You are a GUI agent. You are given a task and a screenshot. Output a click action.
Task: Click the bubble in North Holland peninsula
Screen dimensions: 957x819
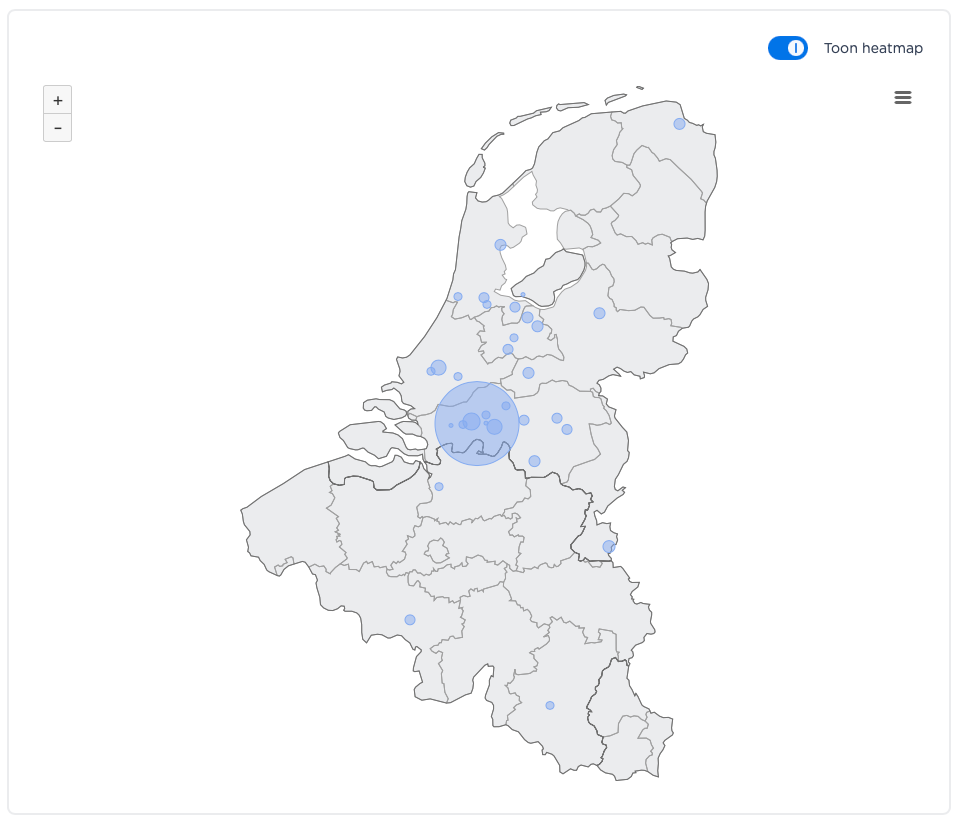(500, 245)
